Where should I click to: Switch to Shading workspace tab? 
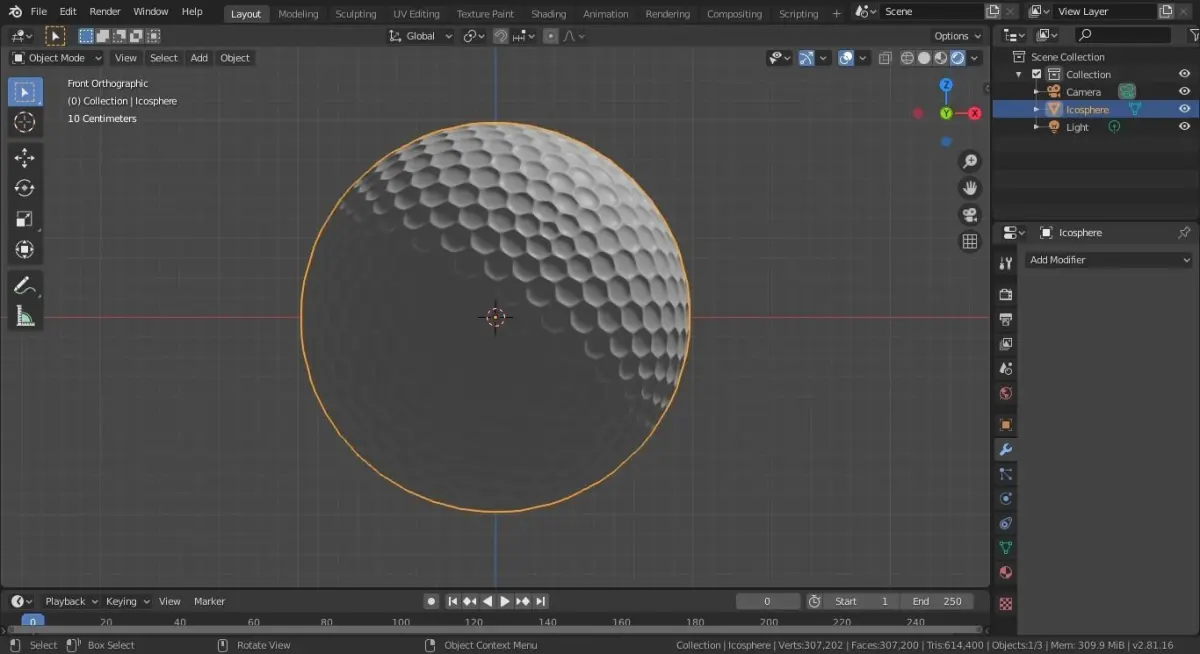tap(548, 14)
